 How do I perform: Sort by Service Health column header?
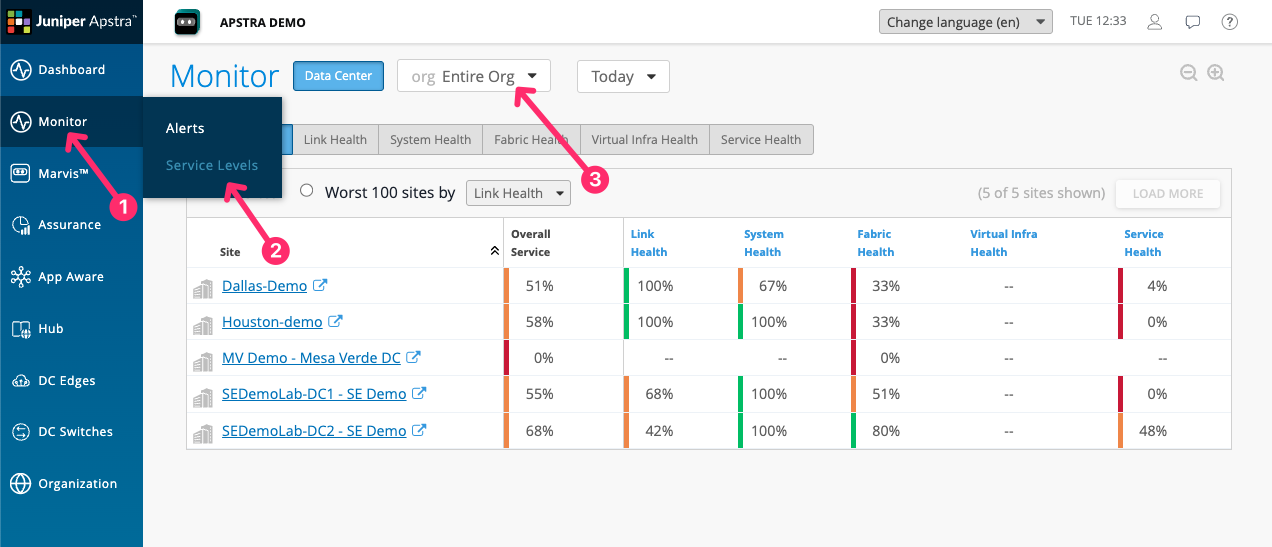[1143, 243]
